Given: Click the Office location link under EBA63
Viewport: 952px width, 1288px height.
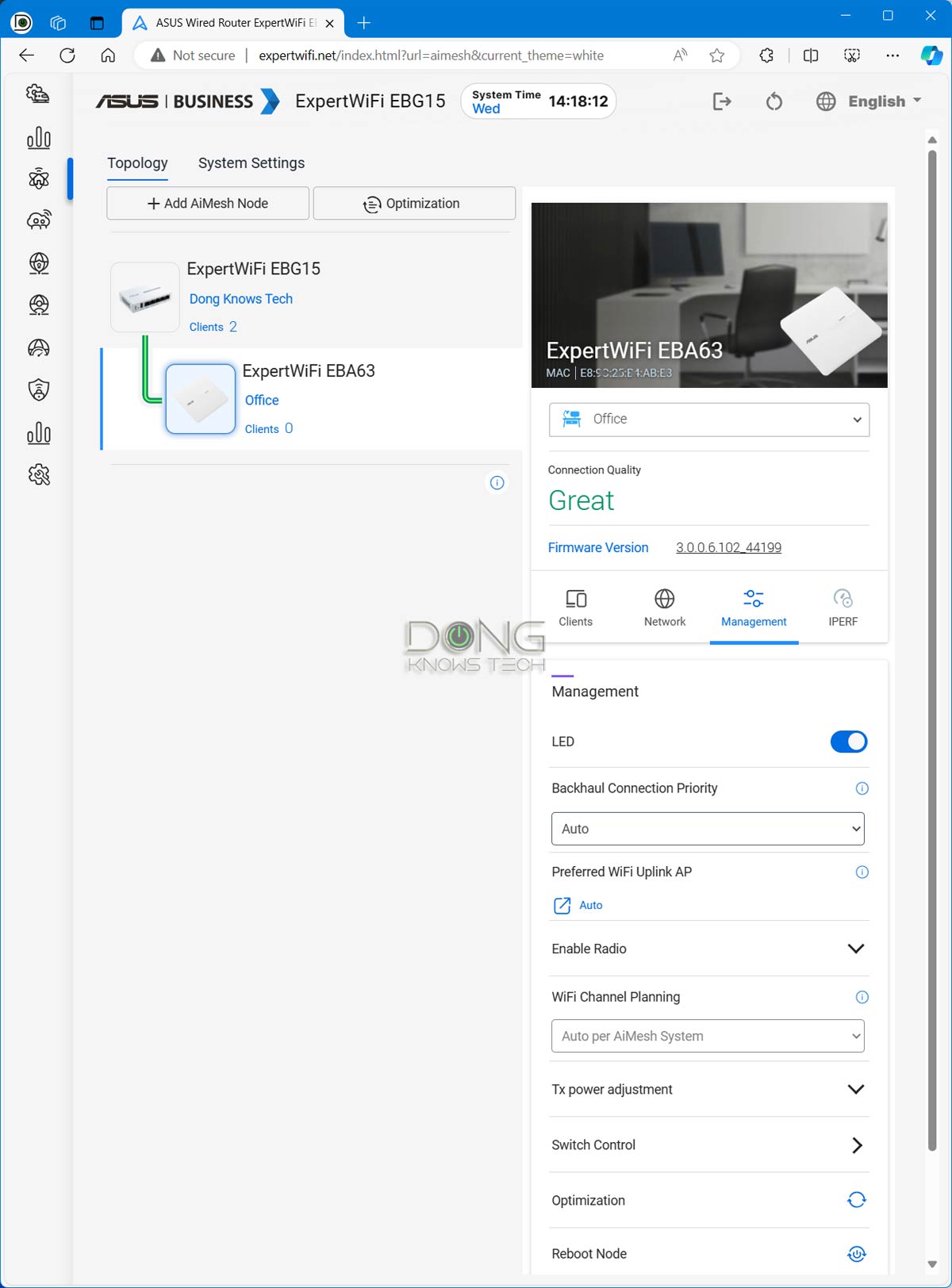Looking at the screenshot, I should pyautogui.click(x=262, y=401).
